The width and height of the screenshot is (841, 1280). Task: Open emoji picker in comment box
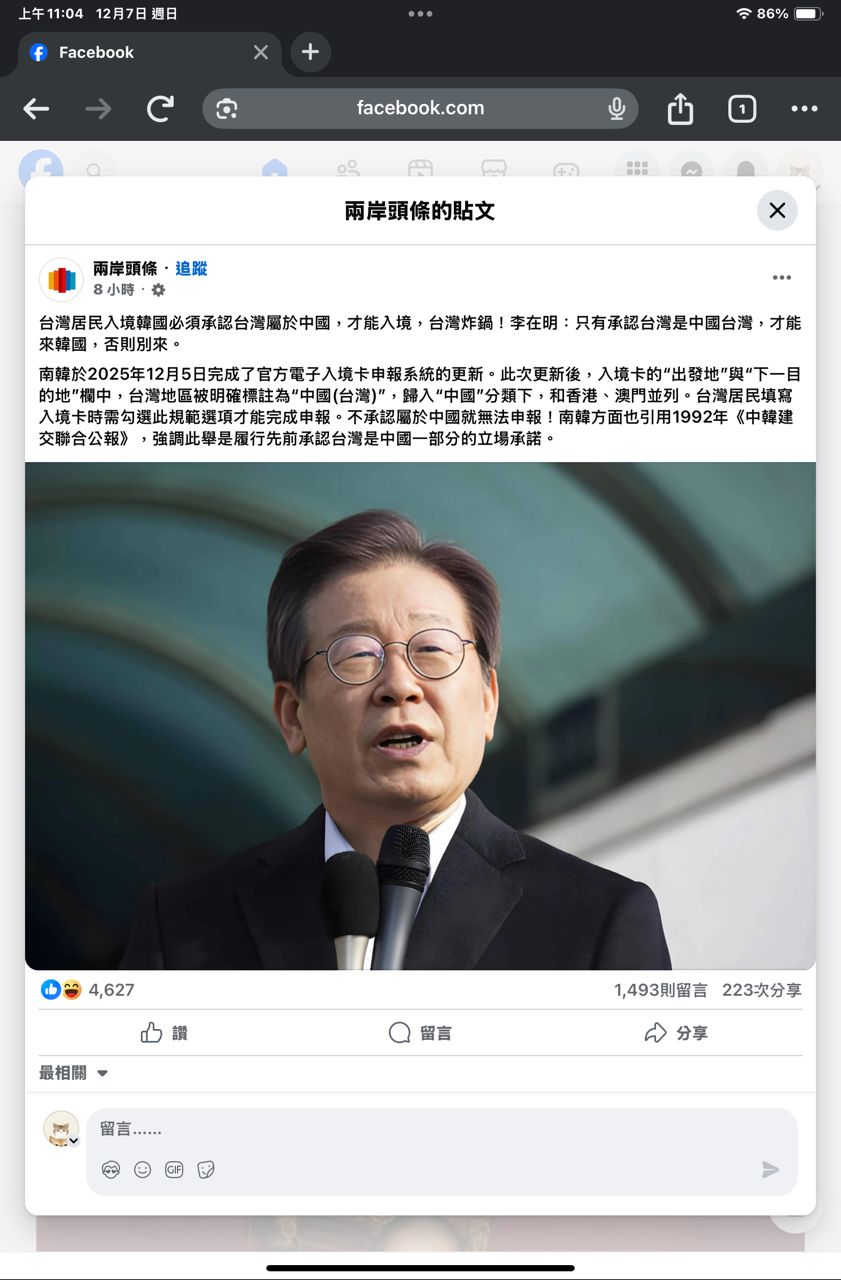coord(143,1169)
